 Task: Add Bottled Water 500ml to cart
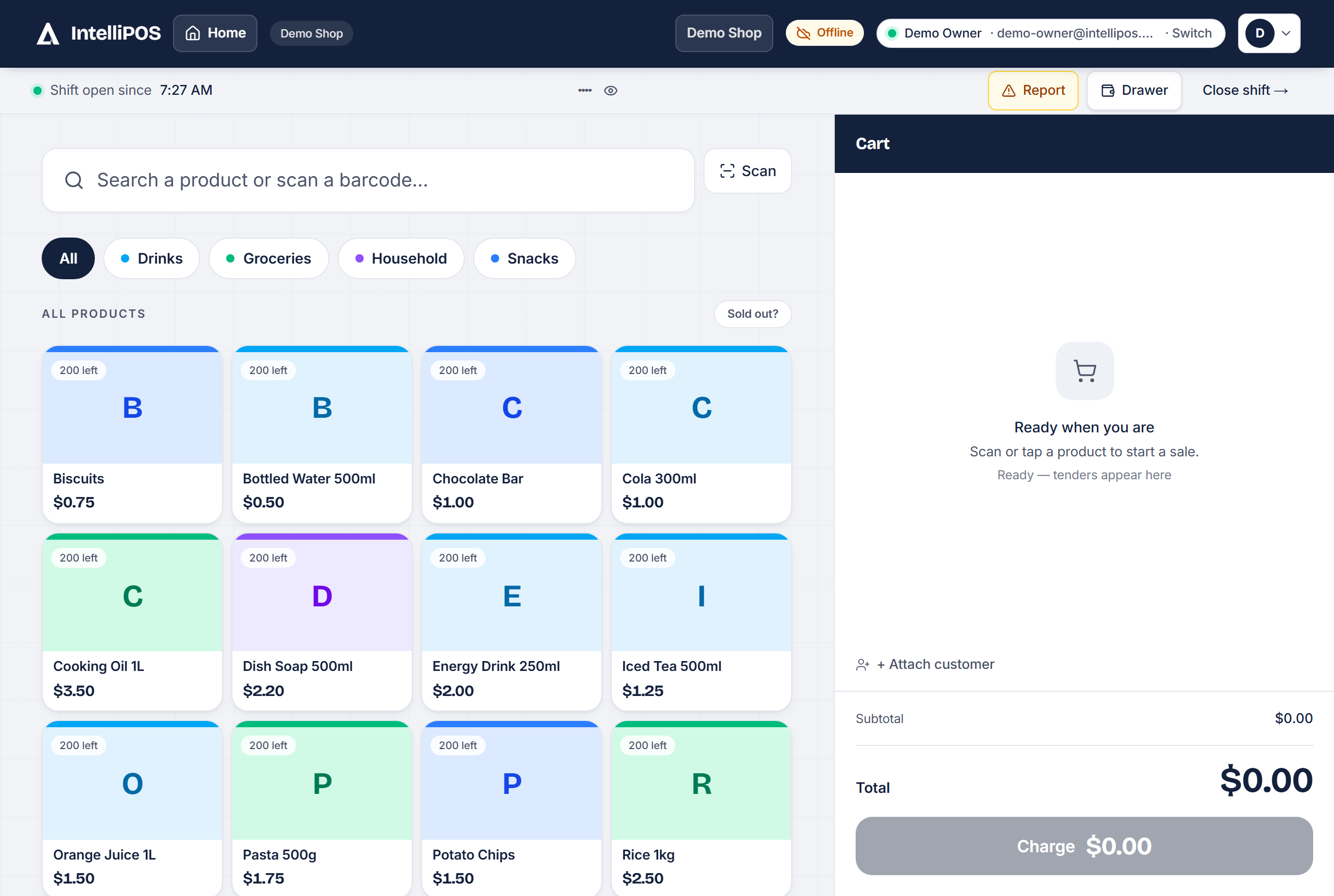point(322,434)
